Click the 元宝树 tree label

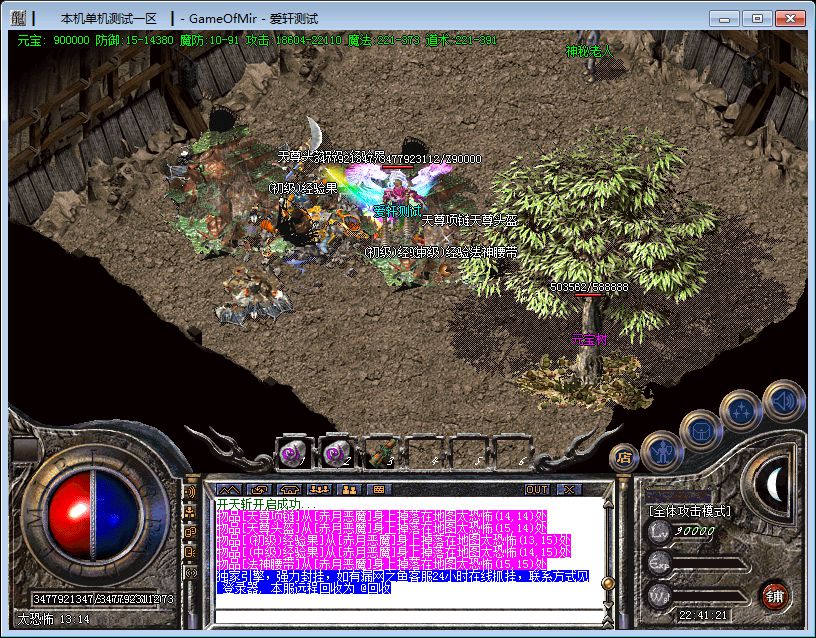click(589, 340)
